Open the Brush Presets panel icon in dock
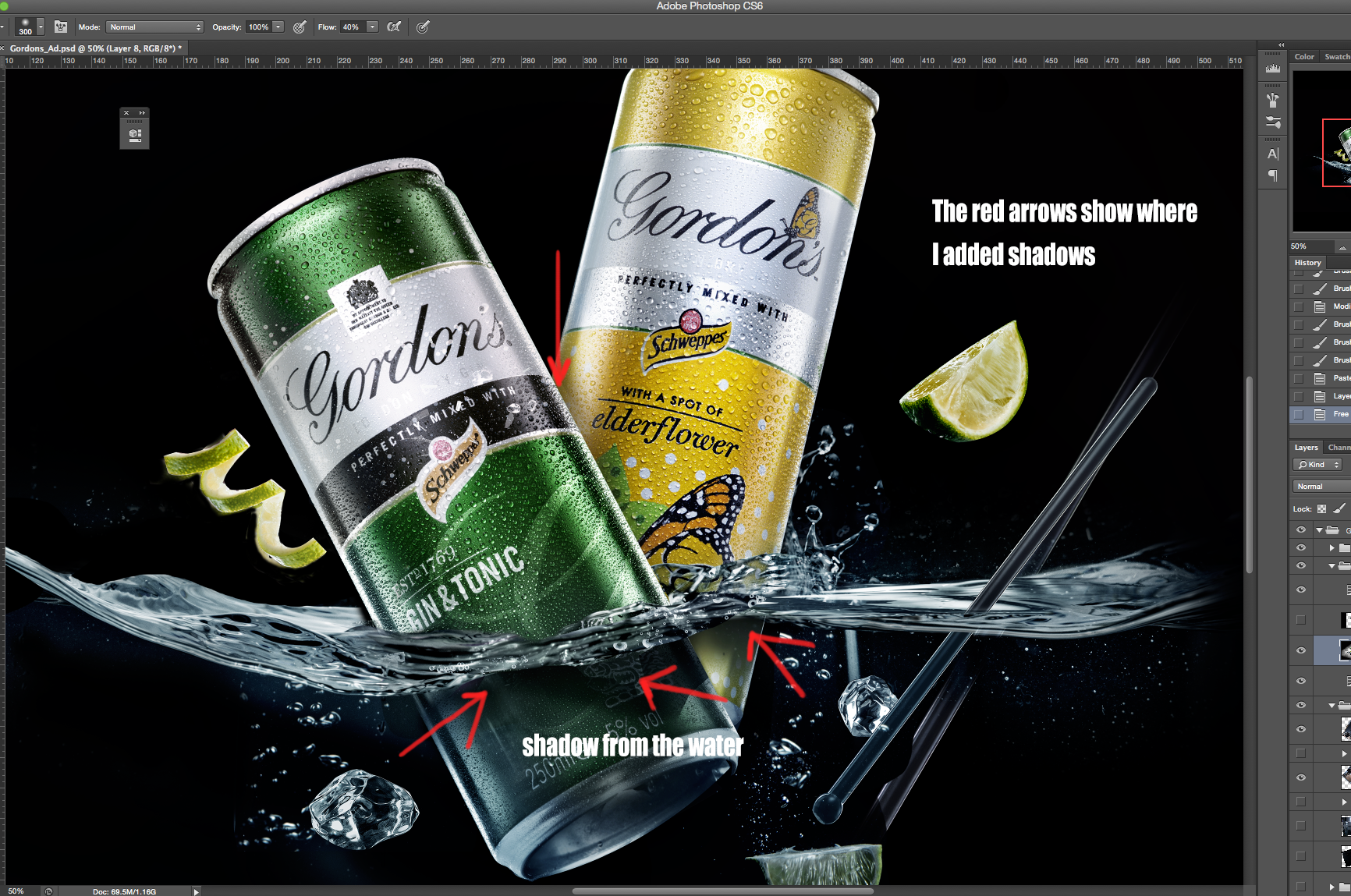Screen dimensions: 1351x896 (x=1273, y=122)
